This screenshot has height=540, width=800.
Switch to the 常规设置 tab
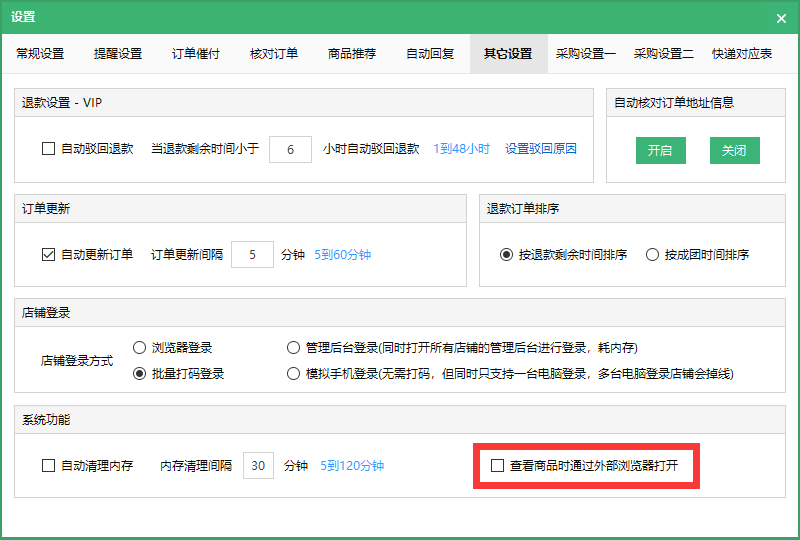[x=40, y=54]
